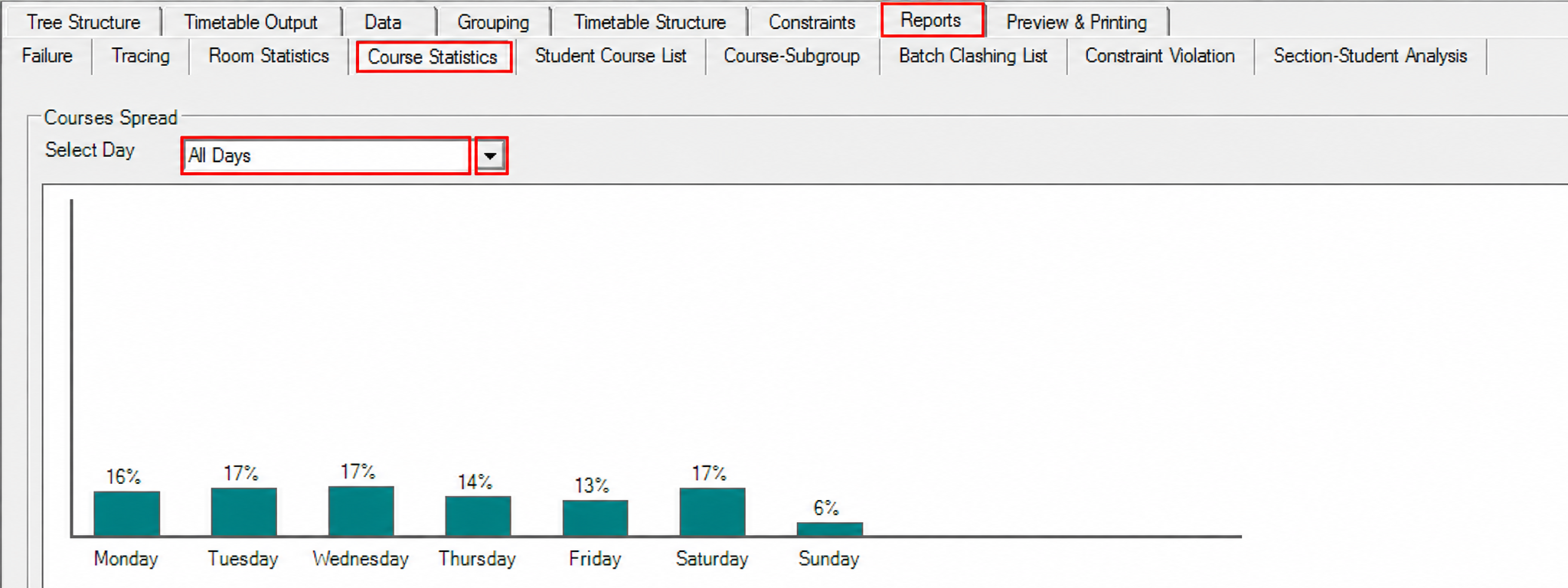
Task: Switch to the Tree Structure tab
Action: pos(83,22)
